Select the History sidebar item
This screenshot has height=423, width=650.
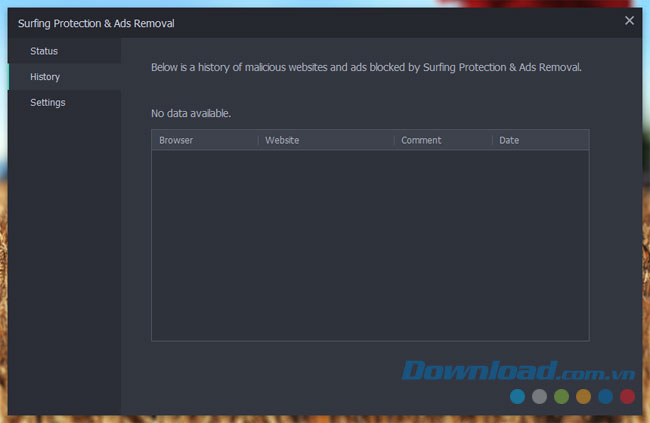click(64, 77)
